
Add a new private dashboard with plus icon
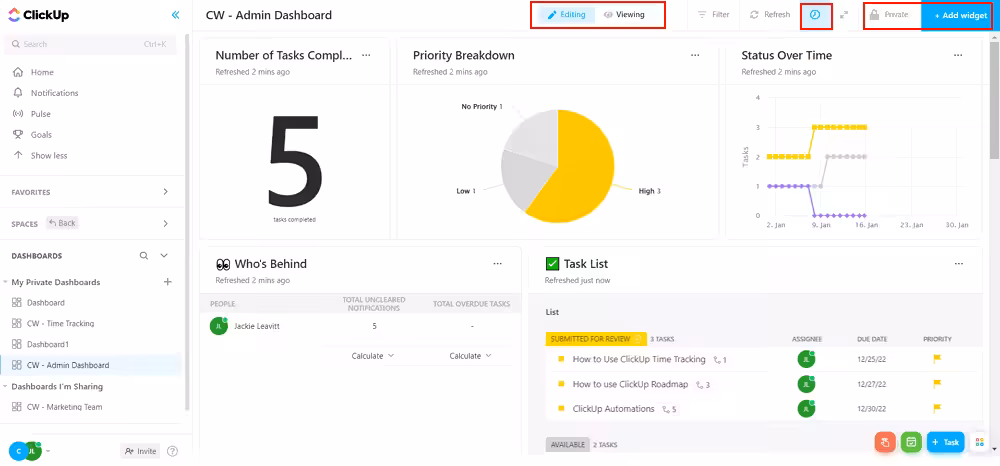(167, 282)
